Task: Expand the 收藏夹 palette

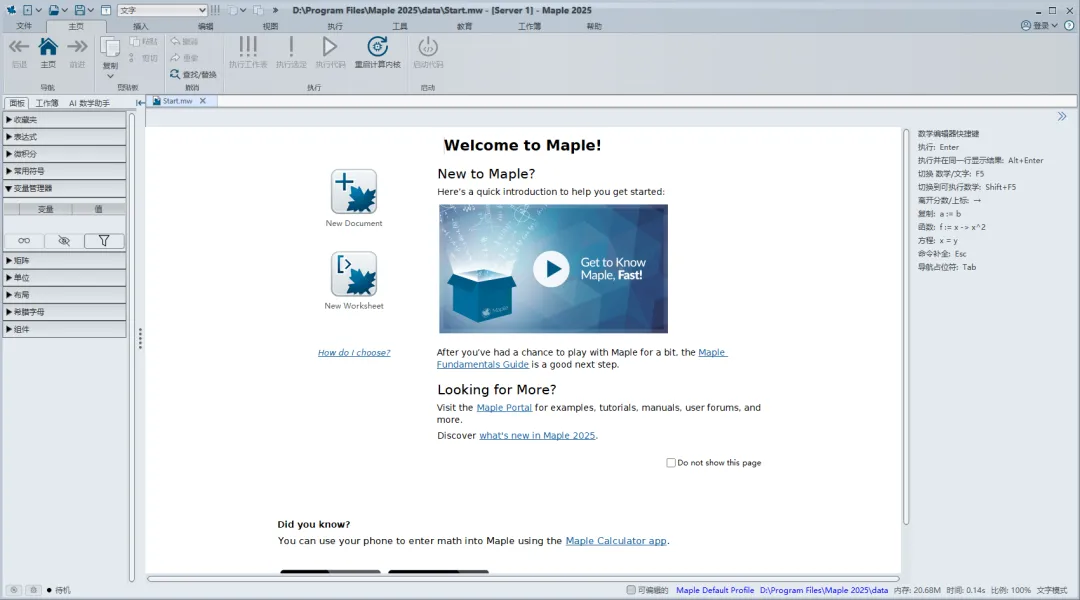Action: (x=64, y=119)
